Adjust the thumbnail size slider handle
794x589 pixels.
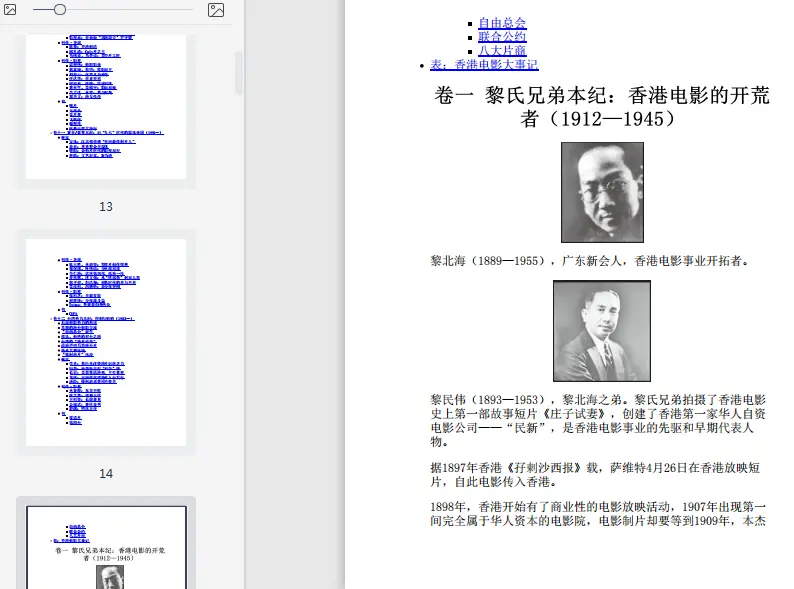(x=60, y=9)
